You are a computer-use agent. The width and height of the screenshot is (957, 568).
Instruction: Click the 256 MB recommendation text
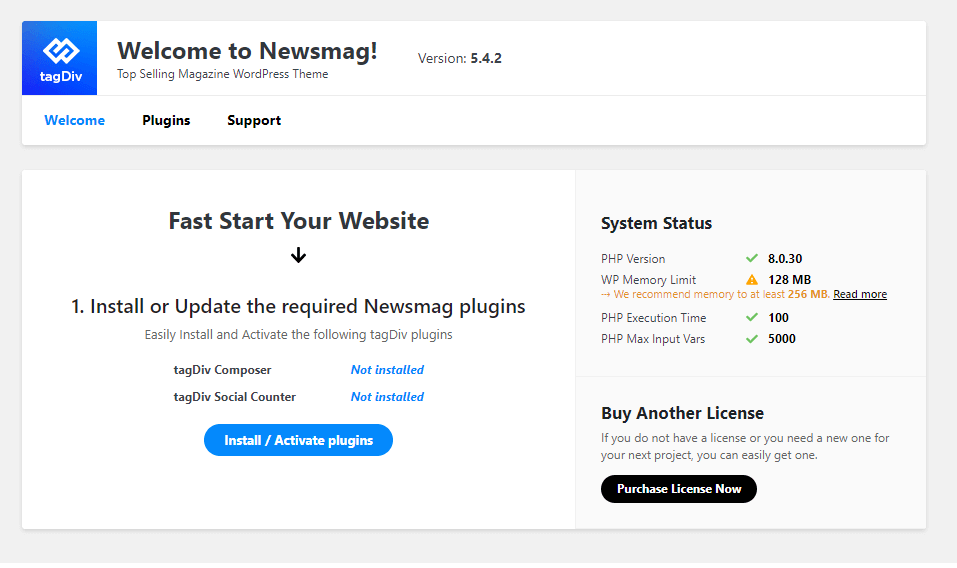(x=807, y=294)
